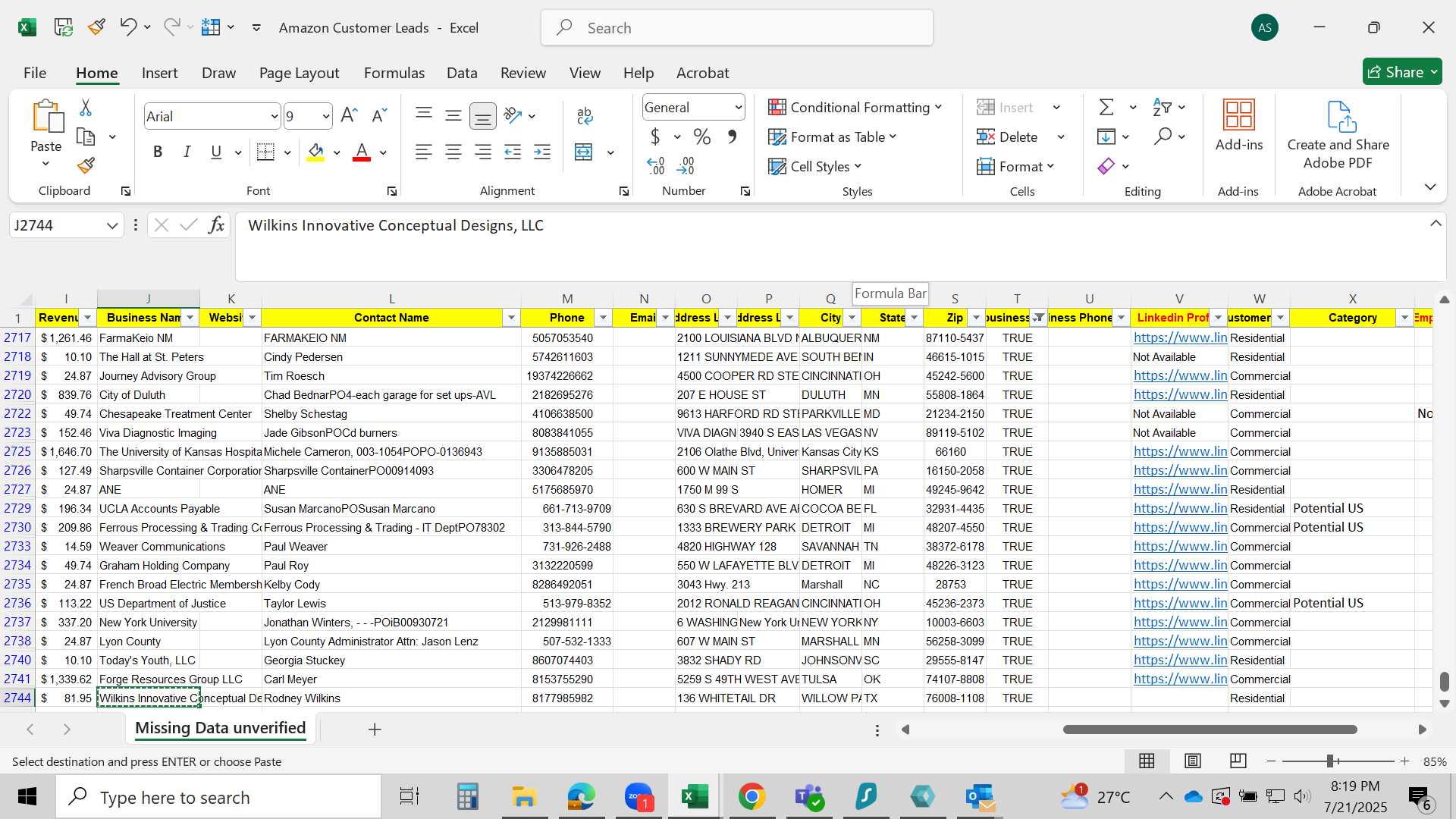
Task: Open the Name Box dropdown arrow
Action: pos(112,225)
